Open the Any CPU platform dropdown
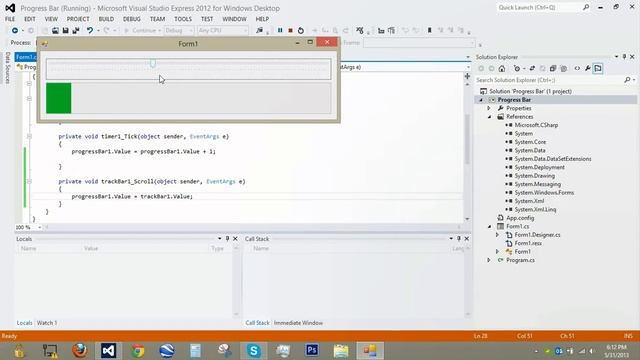640x360 pixels. coord(222,30)
